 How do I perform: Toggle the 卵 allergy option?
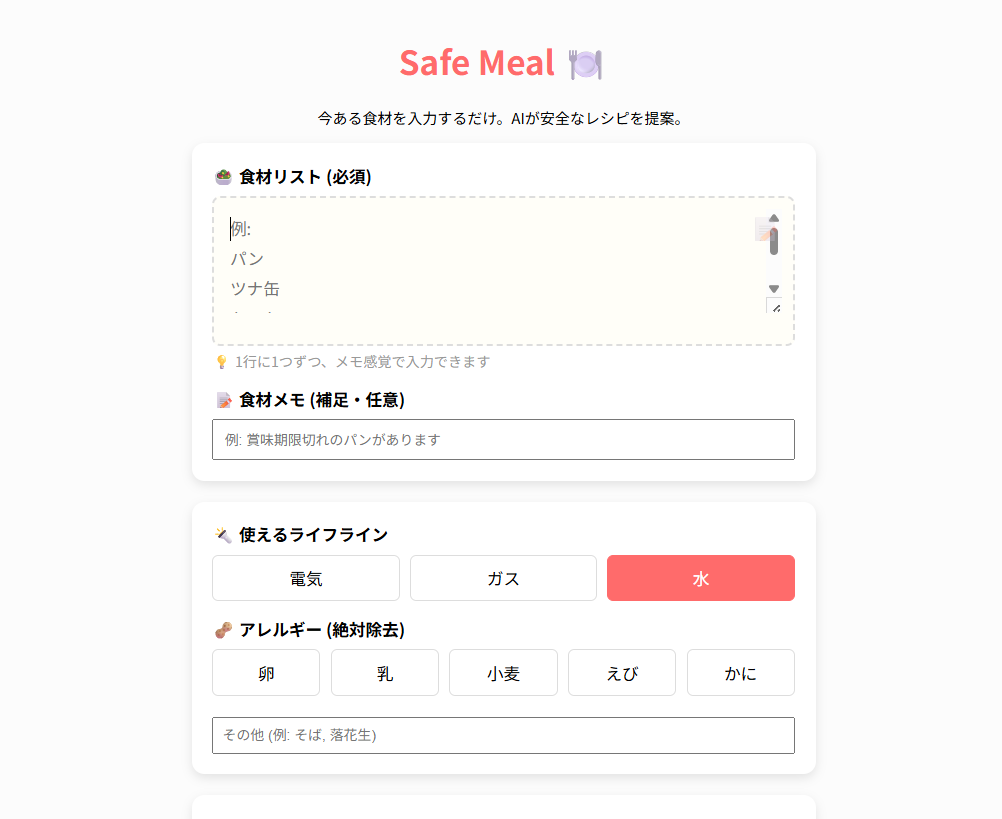(266, 673)
